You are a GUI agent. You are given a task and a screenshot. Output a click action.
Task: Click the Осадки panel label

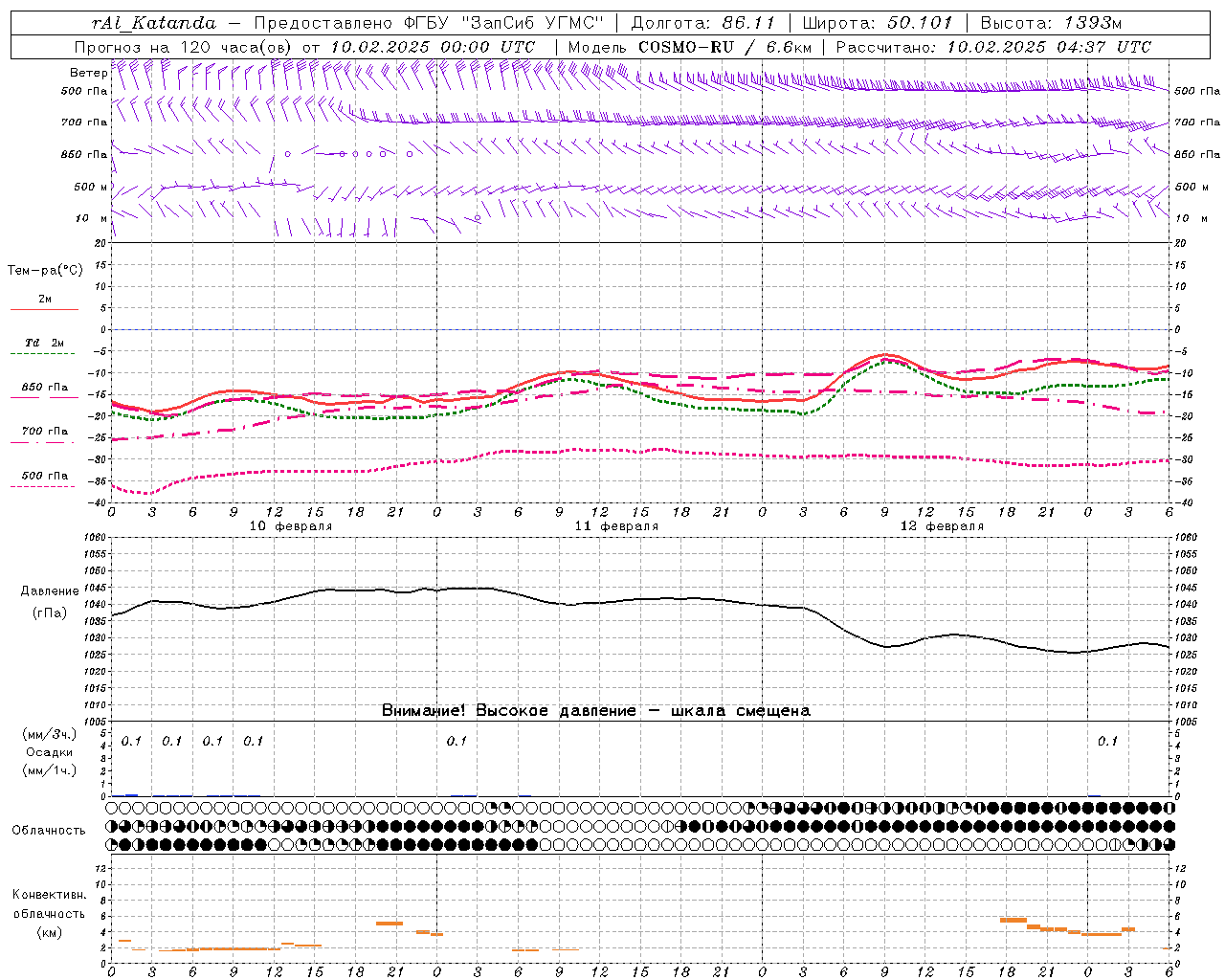pos(50,752)
